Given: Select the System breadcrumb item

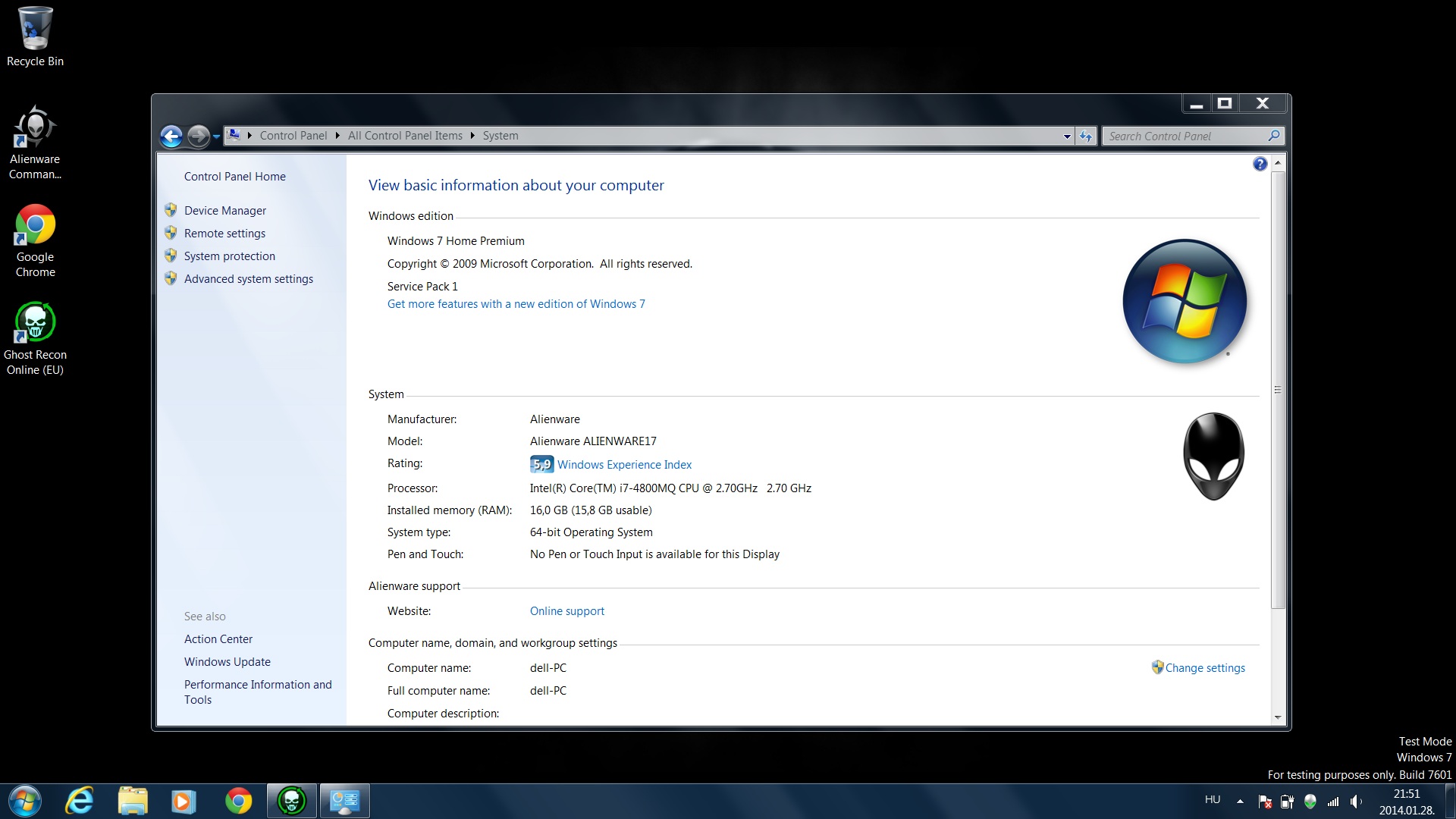Looking at the screenshot, I should pyautogui.click(x=500, y=136).
